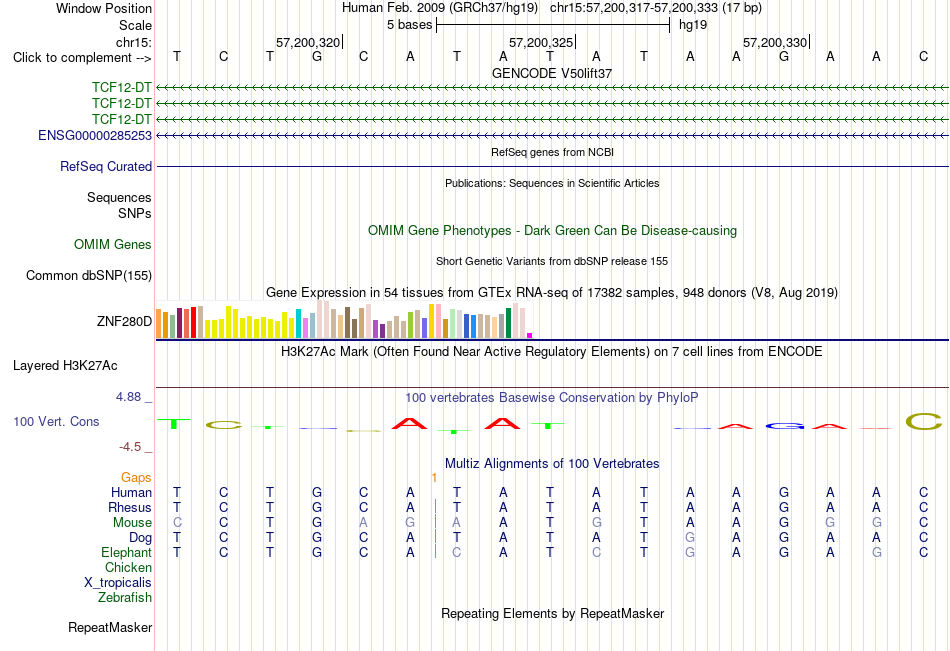Click the Dog species label
The width and height of the screenshot is (950, 651).
click(141, 538)
